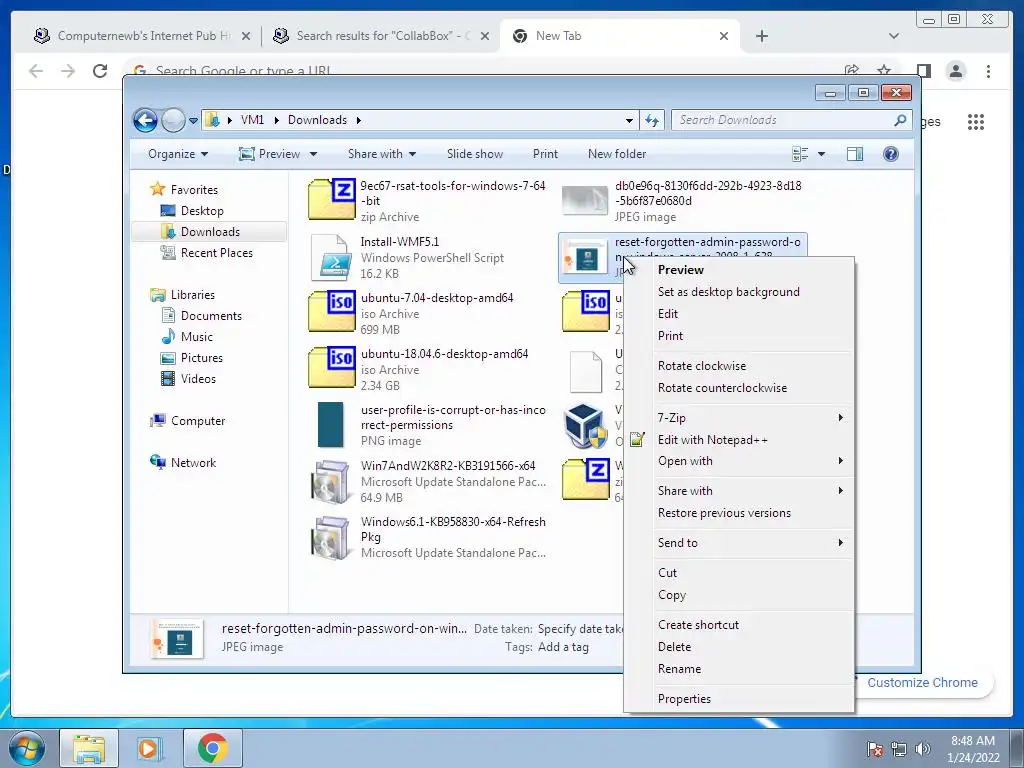The width and height of the screenshot is (1024, 768).
Task: Select the VirtualBox installer cube icon
Action: [584, 425]
